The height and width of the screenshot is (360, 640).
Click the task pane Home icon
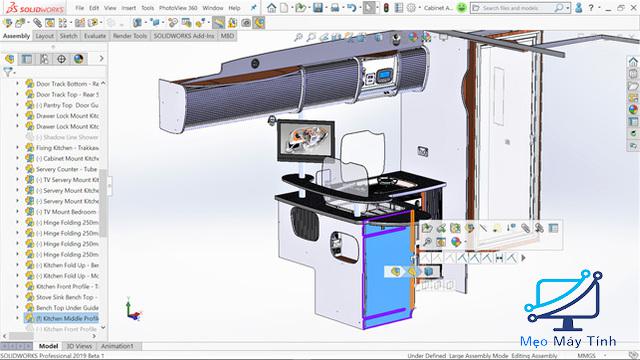pos(633,62)
